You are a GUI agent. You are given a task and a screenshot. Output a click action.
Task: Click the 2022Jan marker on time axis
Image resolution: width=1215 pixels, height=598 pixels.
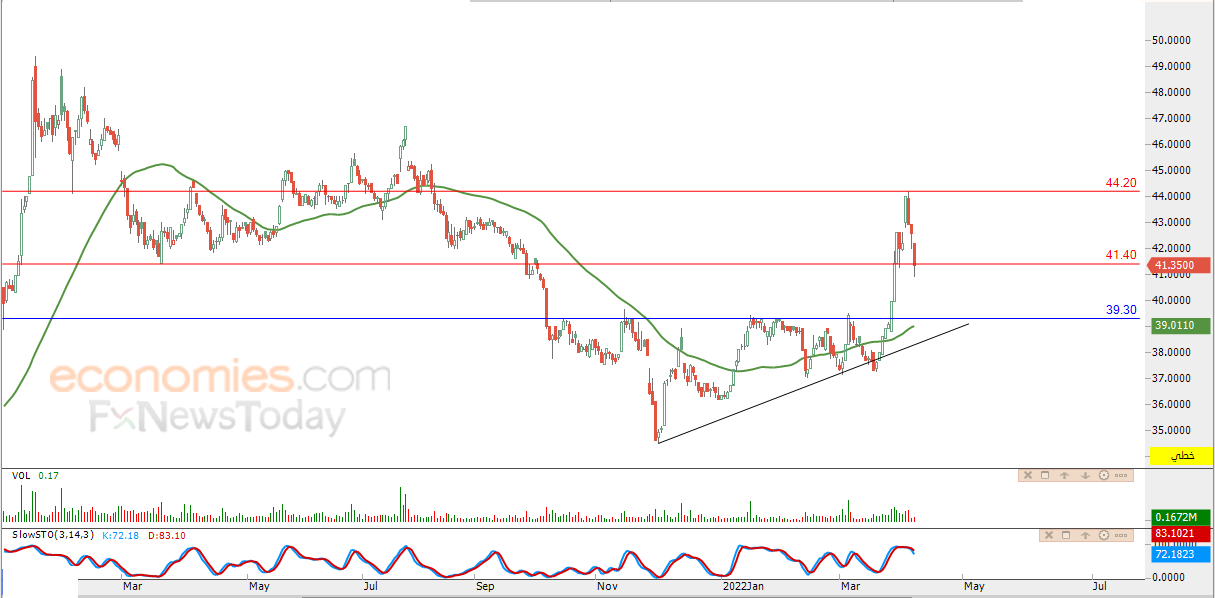pyautogui.click(x=744, y=586)
